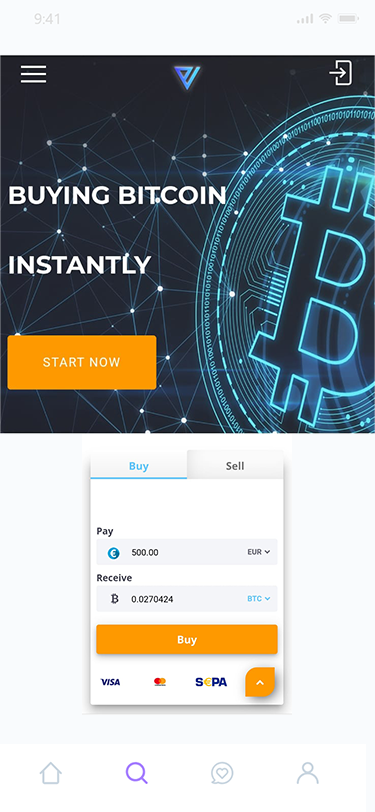Select the Mastercard payment logo
Image resolution: width=375 pixels, height=812 pixels.
pos(160,682)
